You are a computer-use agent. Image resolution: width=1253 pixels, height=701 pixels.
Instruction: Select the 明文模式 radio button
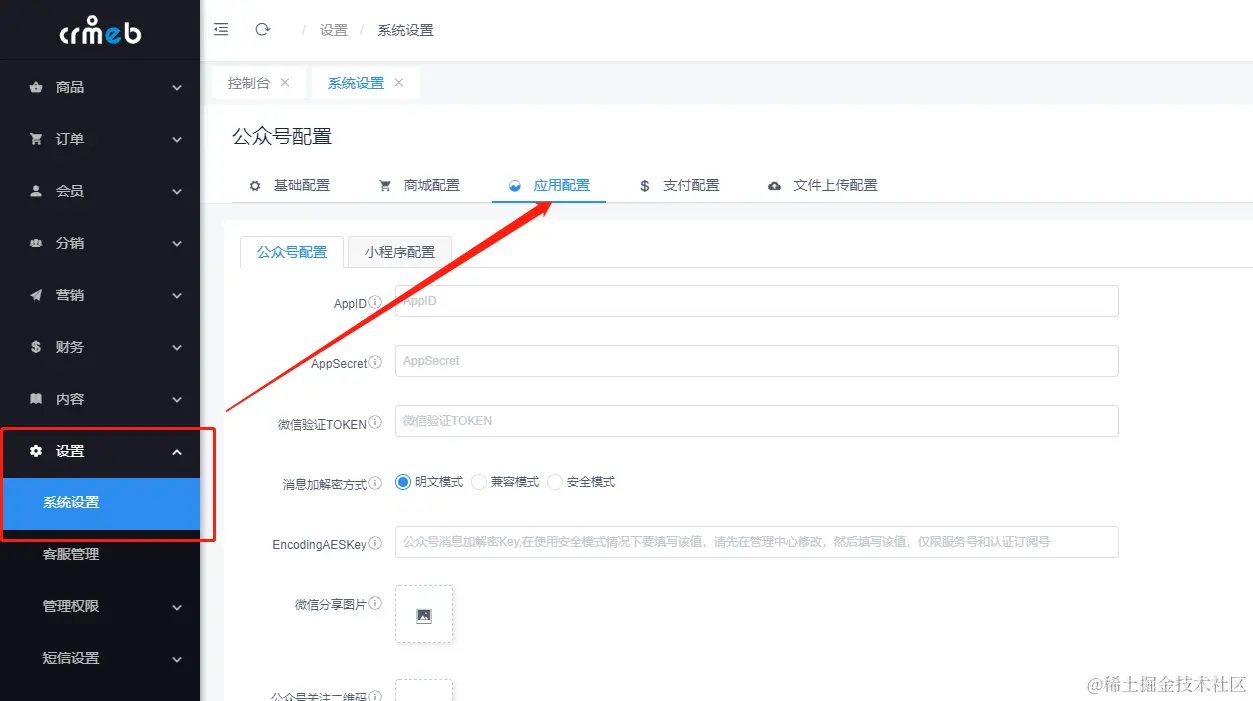403,482
